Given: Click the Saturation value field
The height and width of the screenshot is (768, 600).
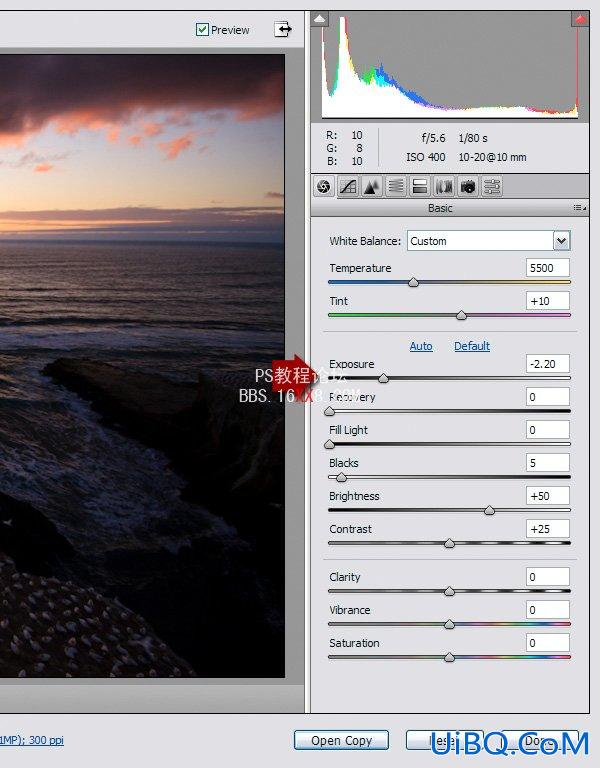Looking at the screenshot, I should tap(548, 643).
